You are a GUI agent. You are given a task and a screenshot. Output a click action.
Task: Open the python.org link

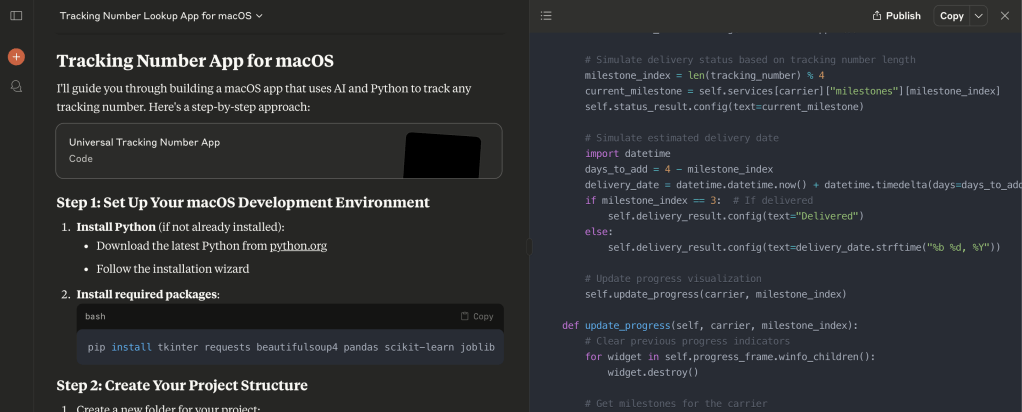click(298, 245)
